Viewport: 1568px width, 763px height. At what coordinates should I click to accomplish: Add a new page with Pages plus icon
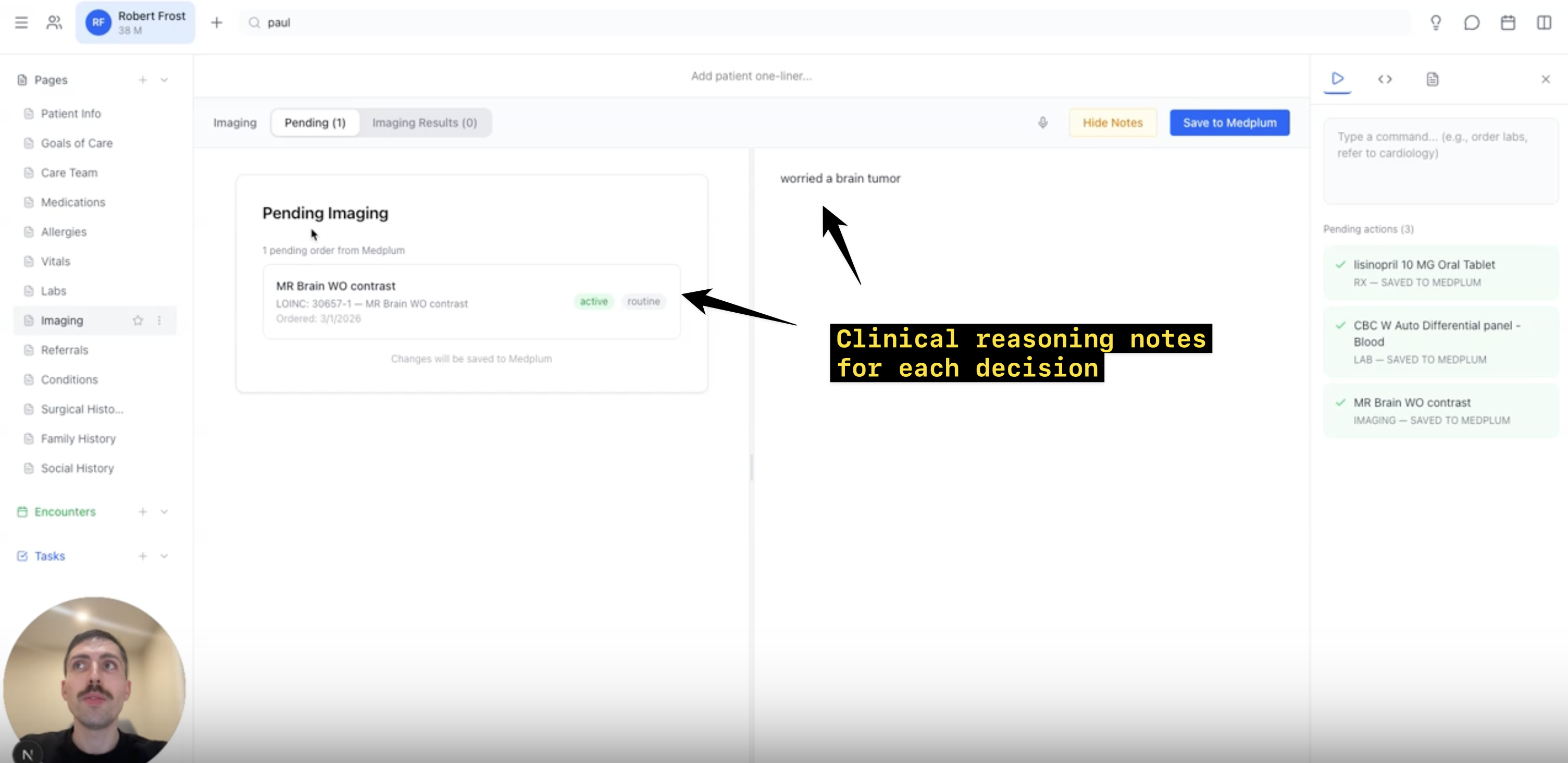click(142, 80)
